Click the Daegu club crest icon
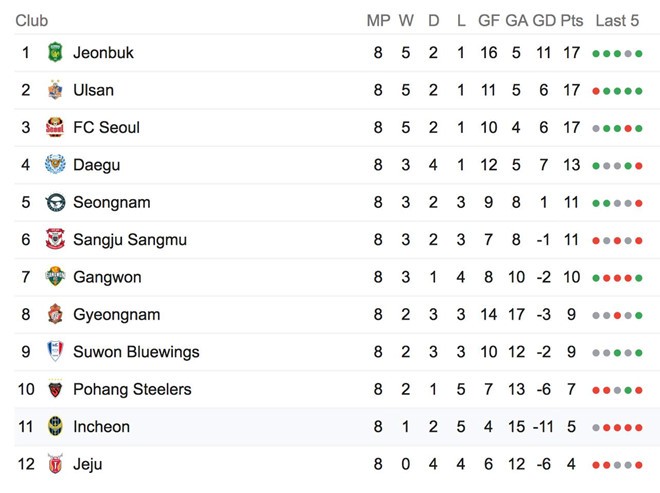The width and height of the screenshot is (660, 493). (55, 165)
